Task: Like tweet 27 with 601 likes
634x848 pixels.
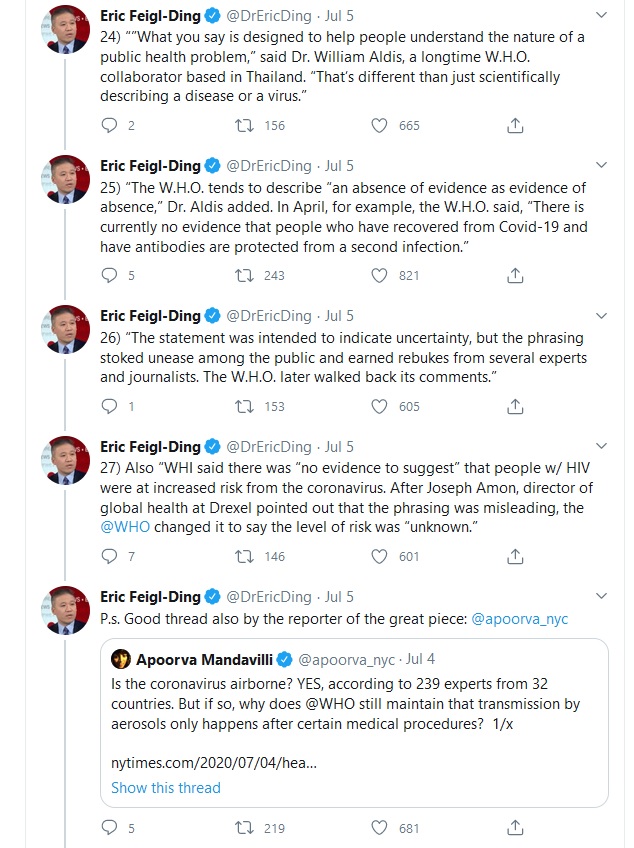Action: click(x=380, y=556)
